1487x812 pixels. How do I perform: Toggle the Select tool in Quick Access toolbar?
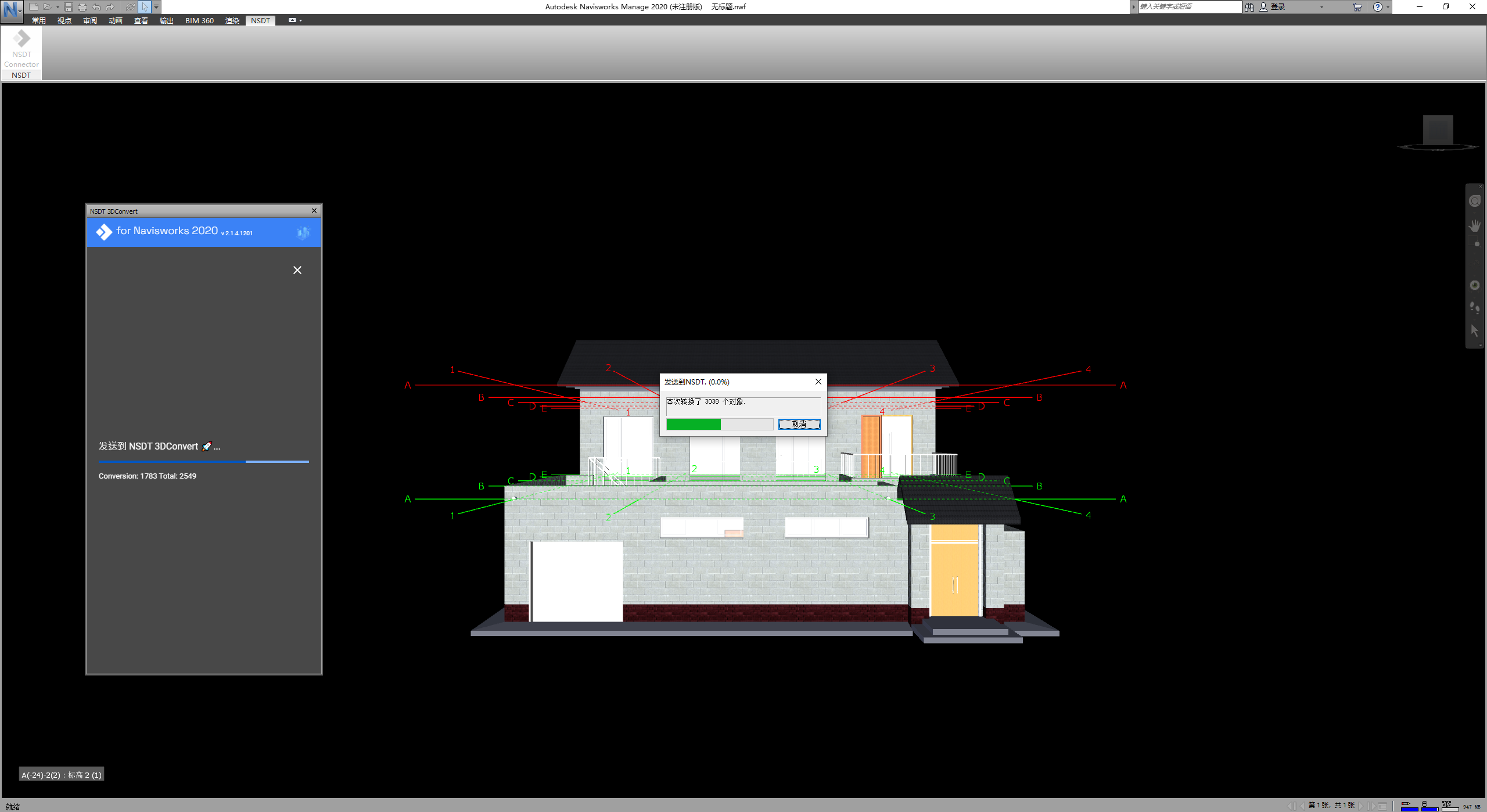(x=145, y=7)
